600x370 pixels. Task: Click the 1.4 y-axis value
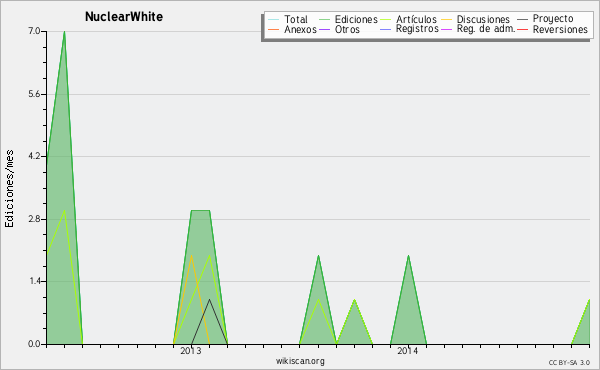click(34, 282)
